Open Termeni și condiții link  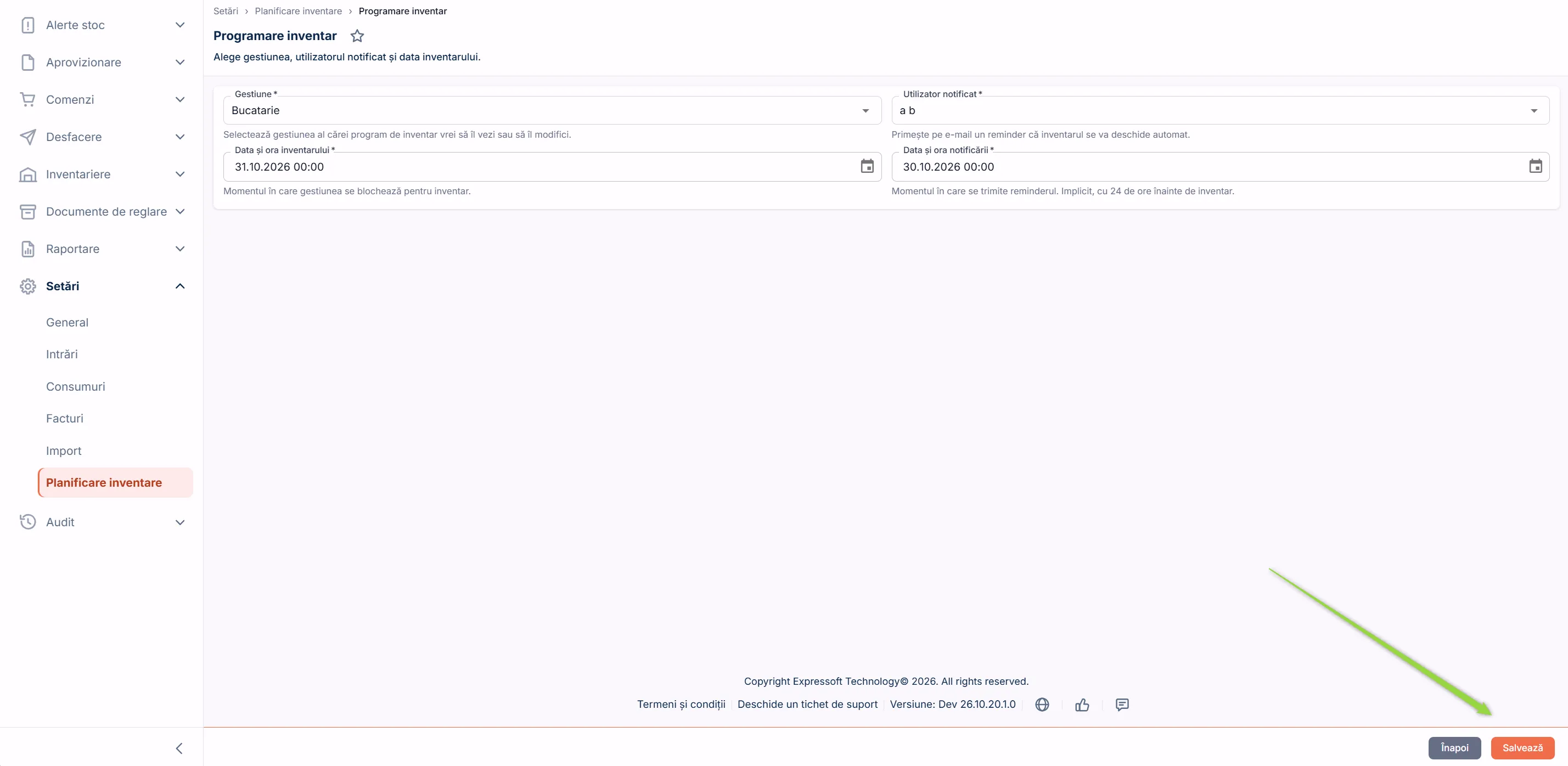[681, 704]
